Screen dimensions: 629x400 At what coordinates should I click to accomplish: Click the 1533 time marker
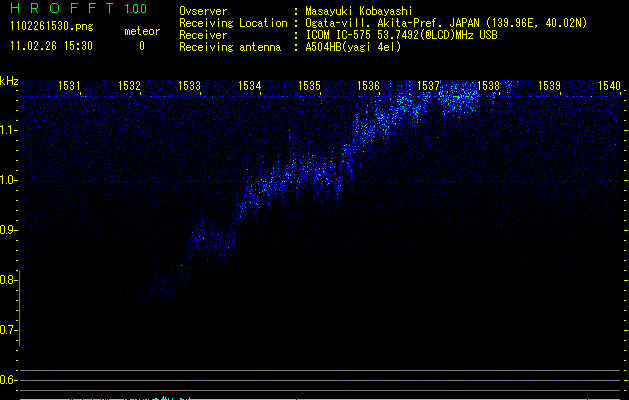[x=189, y=85]
